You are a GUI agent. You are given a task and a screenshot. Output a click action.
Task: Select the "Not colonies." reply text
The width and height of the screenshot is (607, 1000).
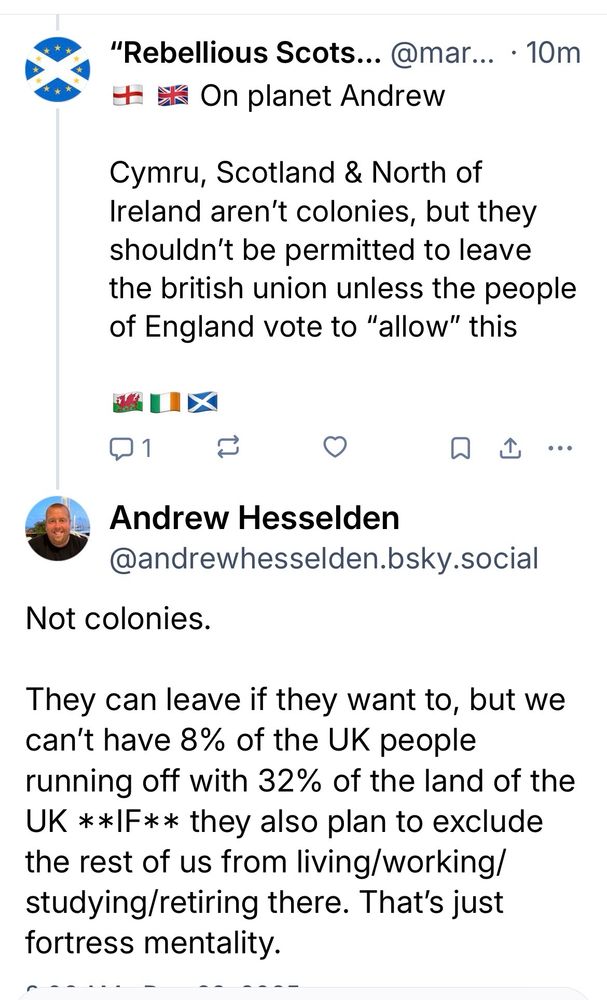coord(118,618)
